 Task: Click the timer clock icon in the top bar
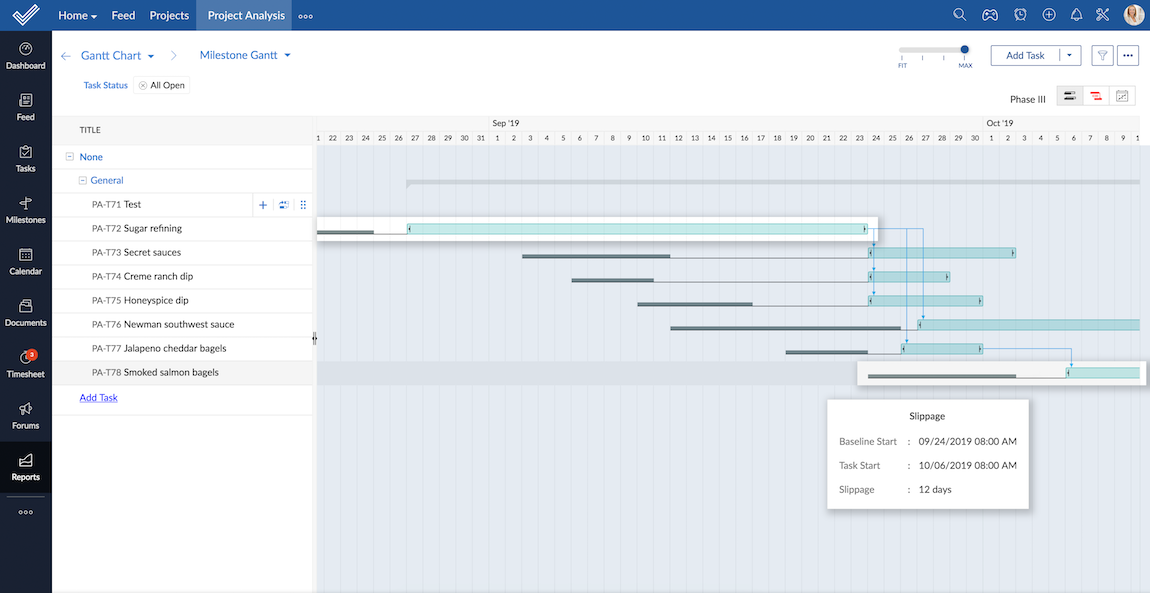pyautogui.click(x=1019, y=14)
